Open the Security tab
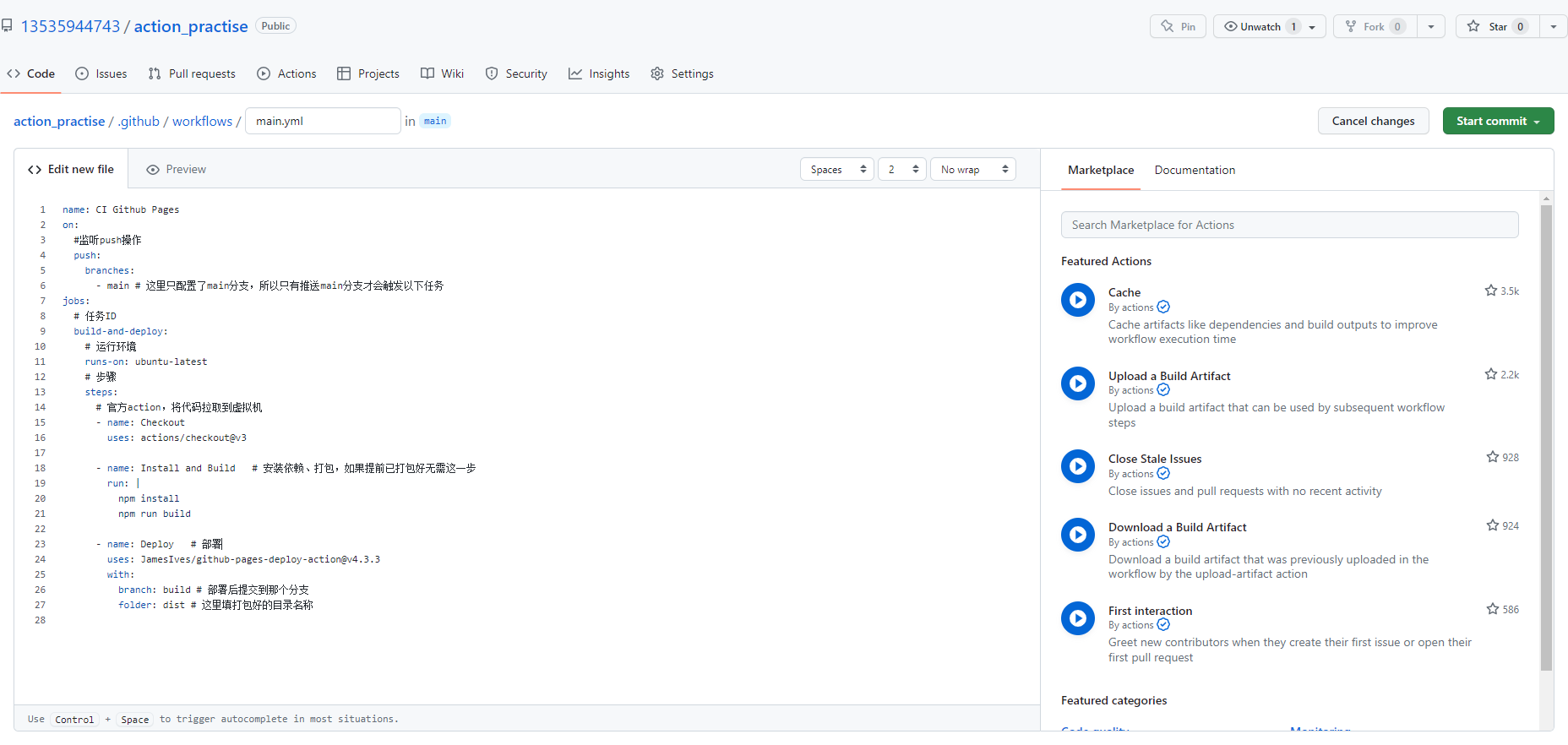Screen dimensions: 1568x745 pyautogui.click(x=516, y=73)
